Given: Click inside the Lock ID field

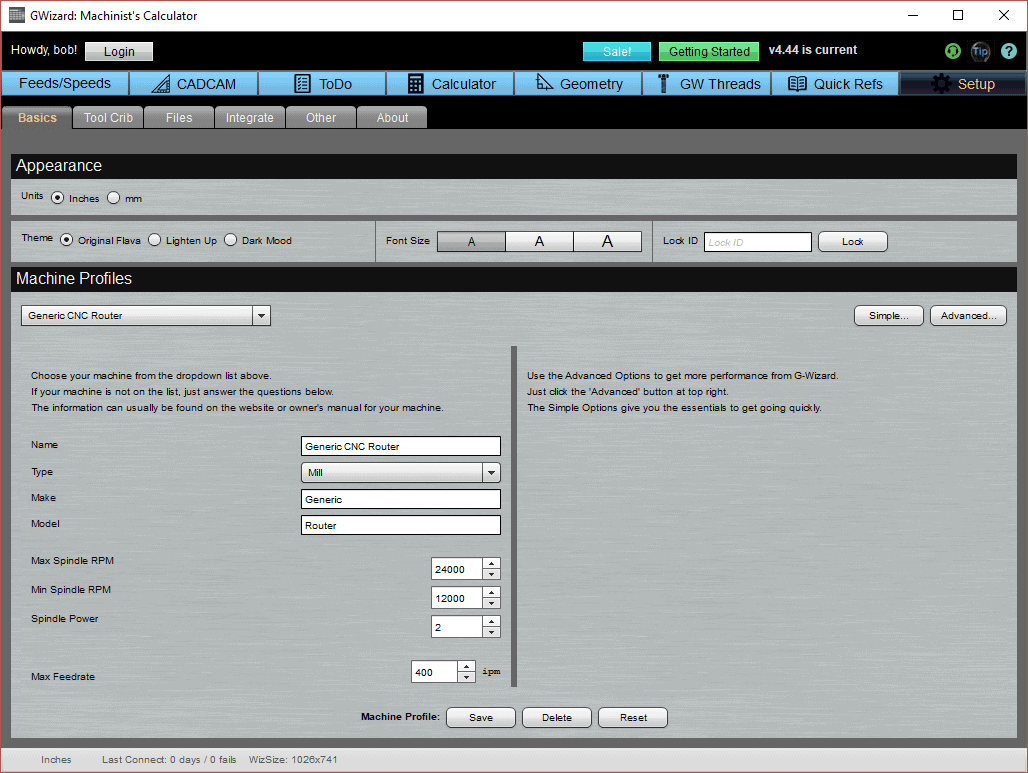Looking at the screenshot, I should (x=757, y=241).
